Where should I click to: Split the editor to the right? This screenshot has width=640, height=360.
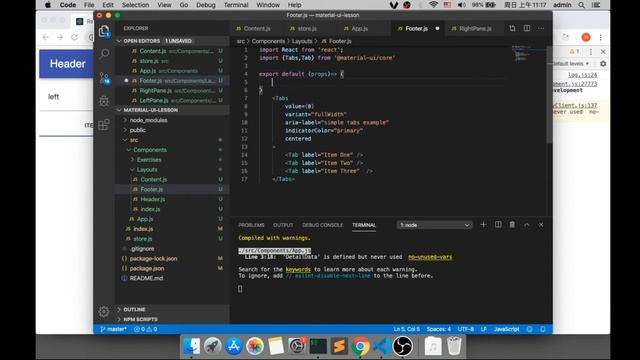point(527,28)
